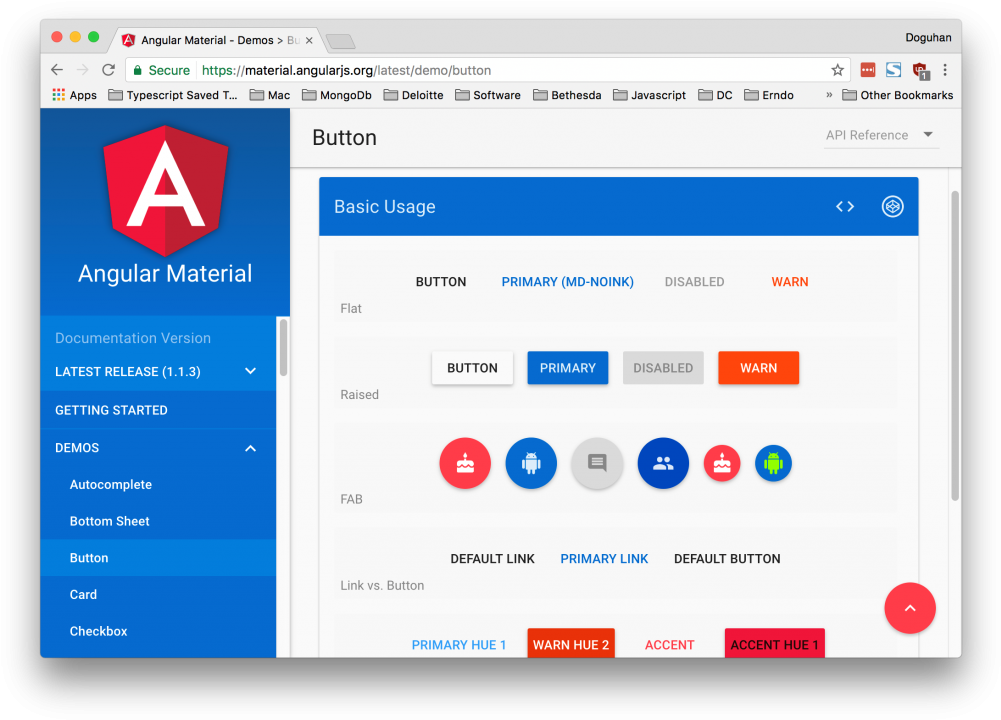This screenshot has height=720, width=1001.
Task: Click the DEFAULT LINK
Action: point(492,559)
